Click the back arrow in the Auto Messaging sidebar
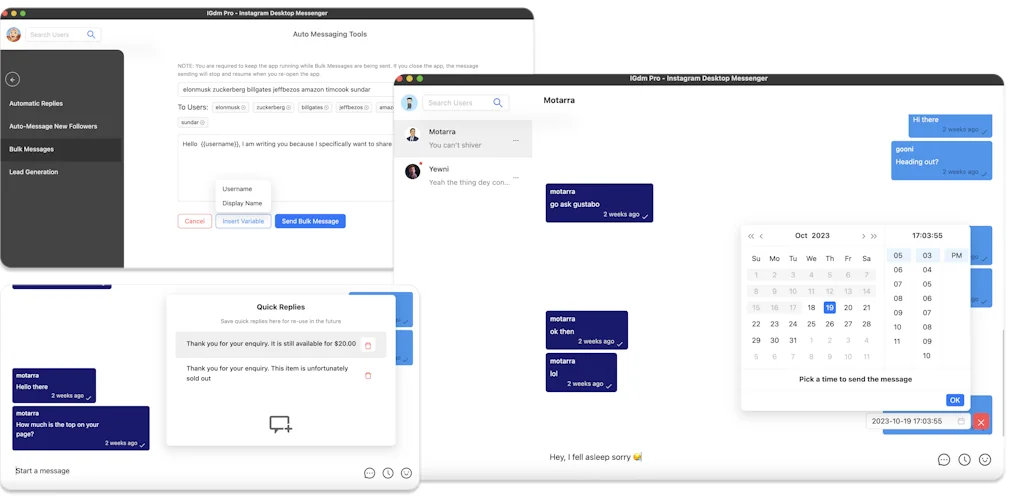 [12, 80]
